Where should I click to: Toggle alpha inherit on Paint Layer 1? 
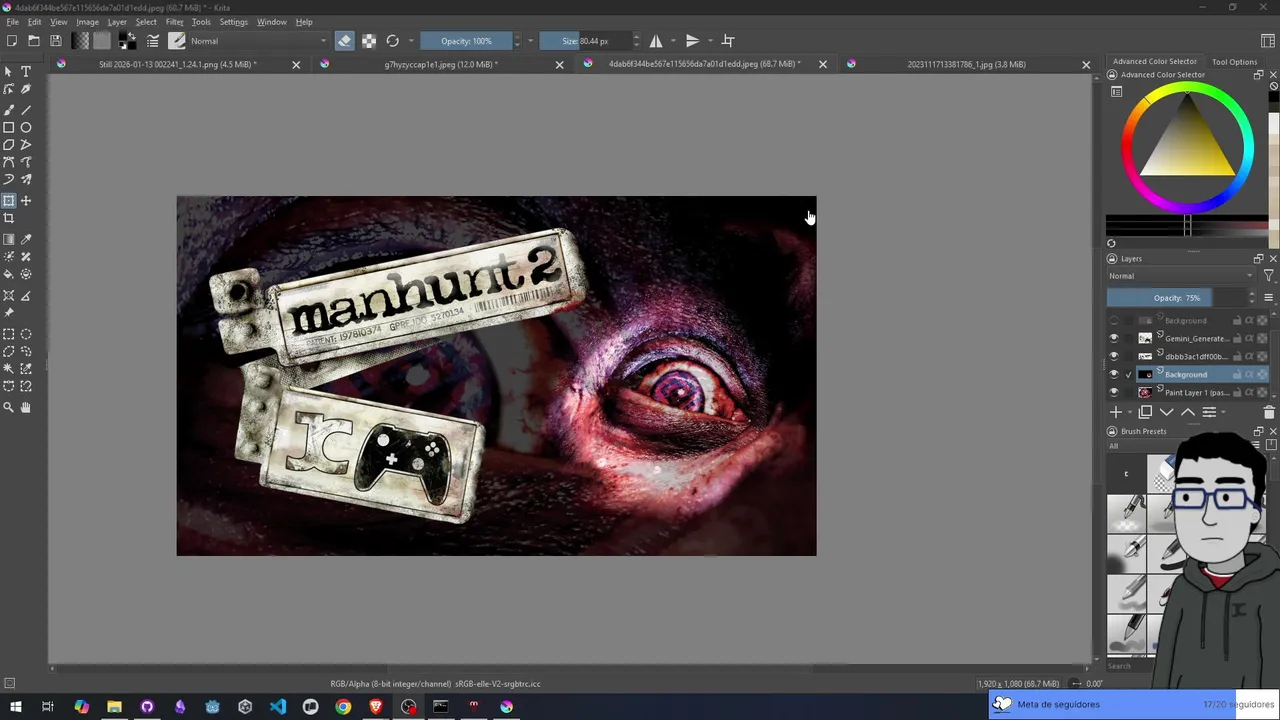point(1249,392)
